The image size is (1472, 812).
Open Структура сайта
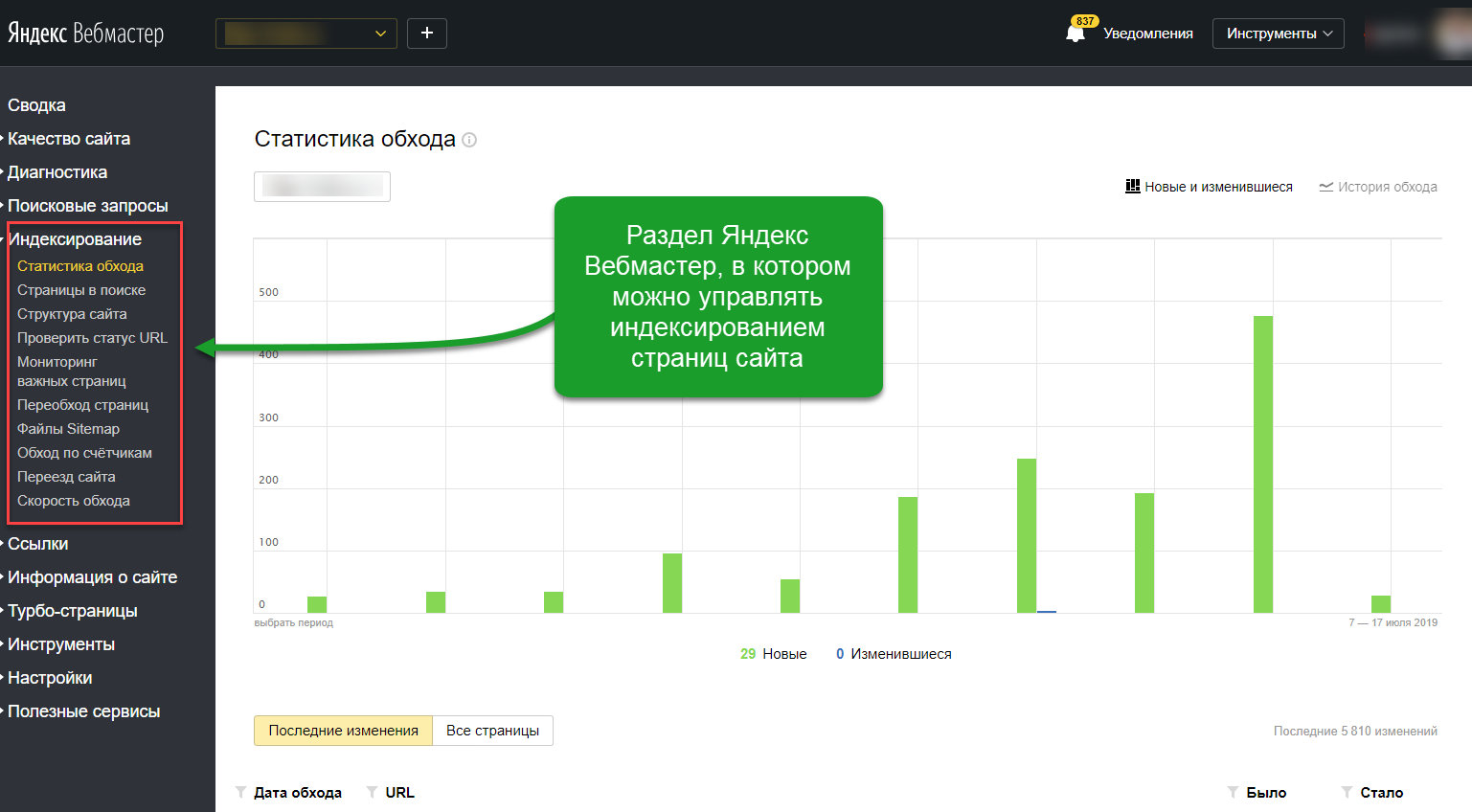click(72, 314)
